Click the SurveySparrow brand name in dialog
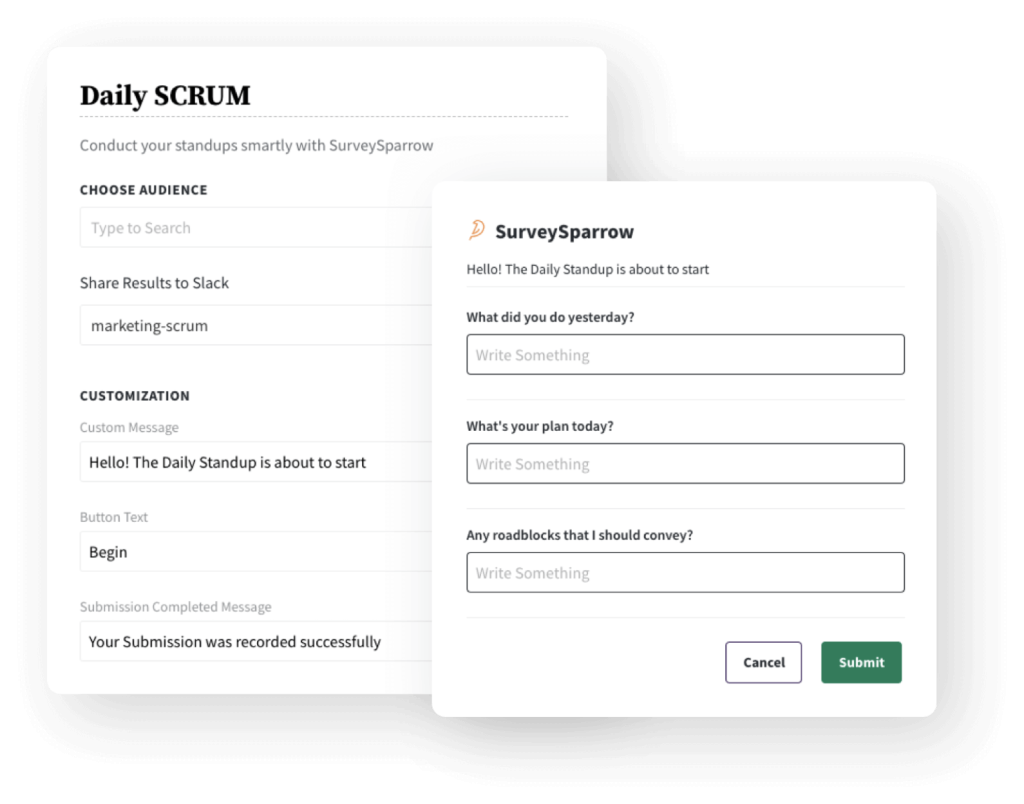This screenshot has width=1024, height=804. (x=564, y=232)
